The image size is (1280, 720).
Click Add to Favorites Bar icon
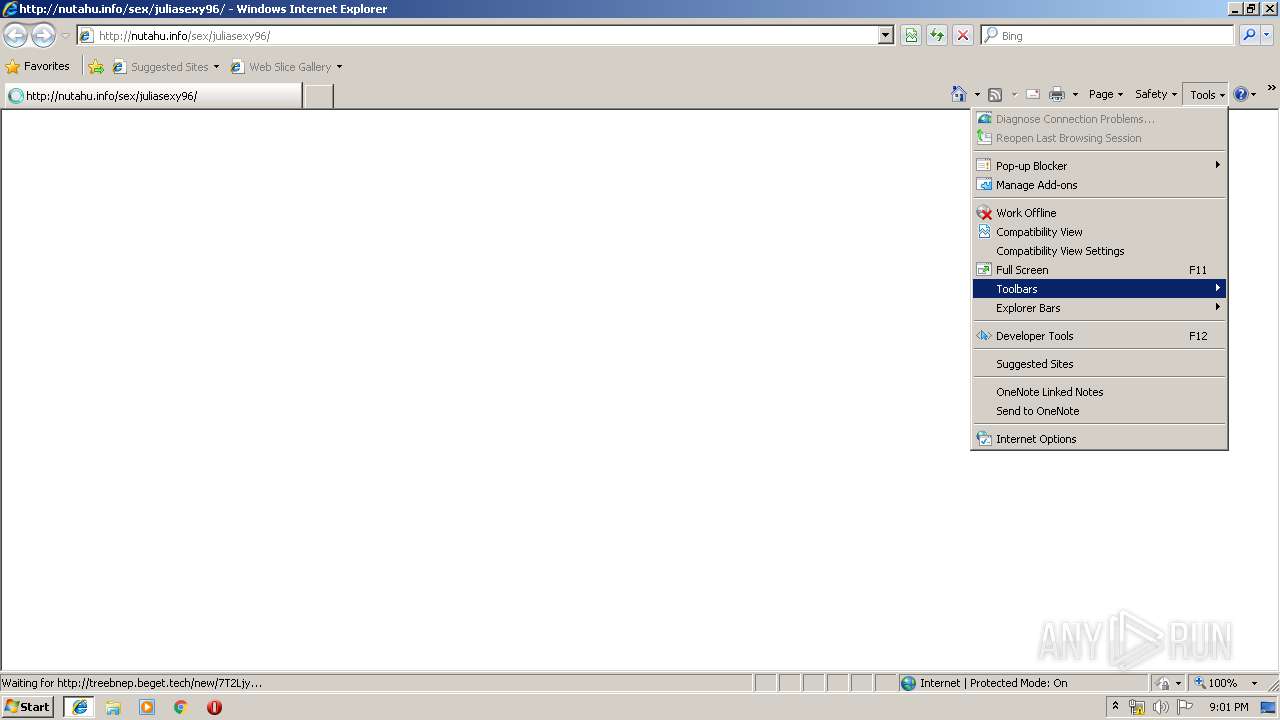tap(96, 67)
